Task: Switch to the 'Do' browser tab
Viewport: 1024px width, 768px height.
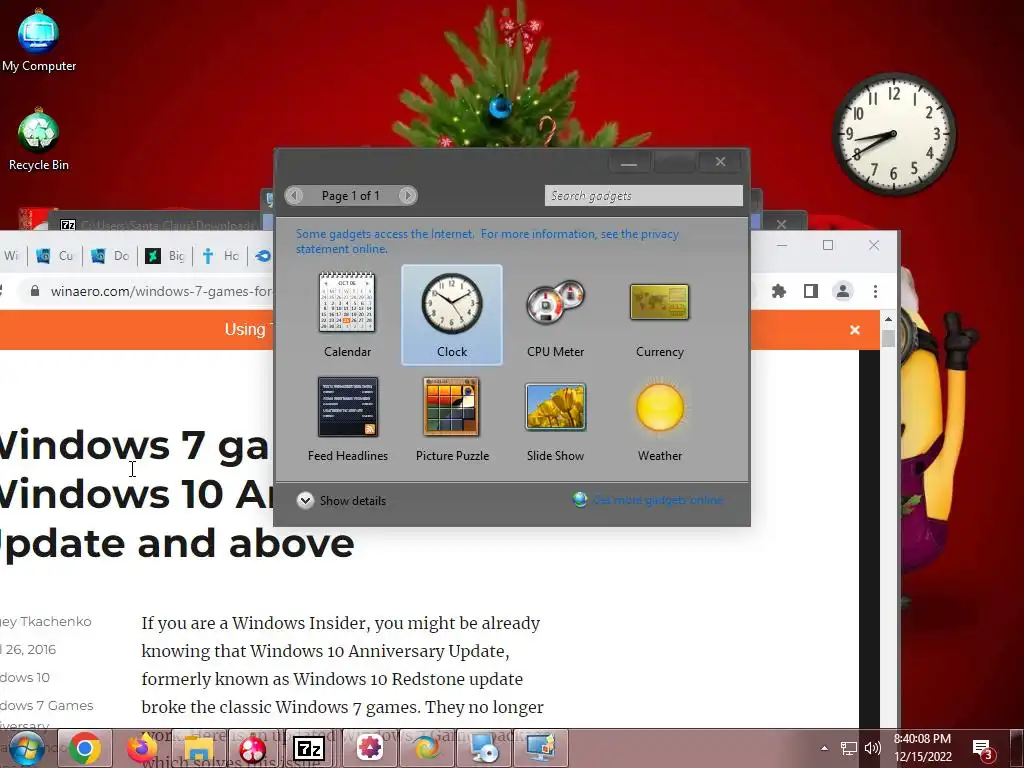Action: pos(110,256)
